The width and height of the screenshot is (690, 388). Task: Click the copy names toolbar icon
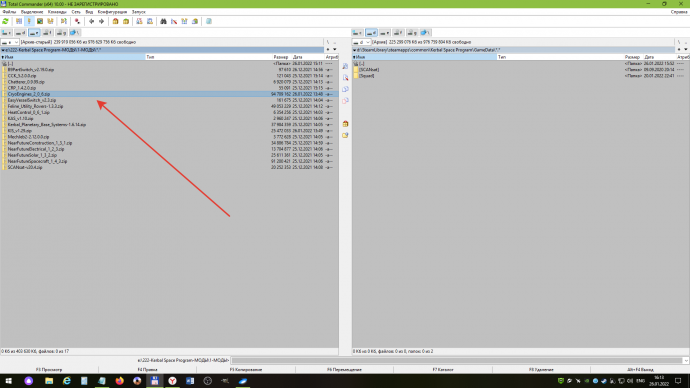[195, 21]
